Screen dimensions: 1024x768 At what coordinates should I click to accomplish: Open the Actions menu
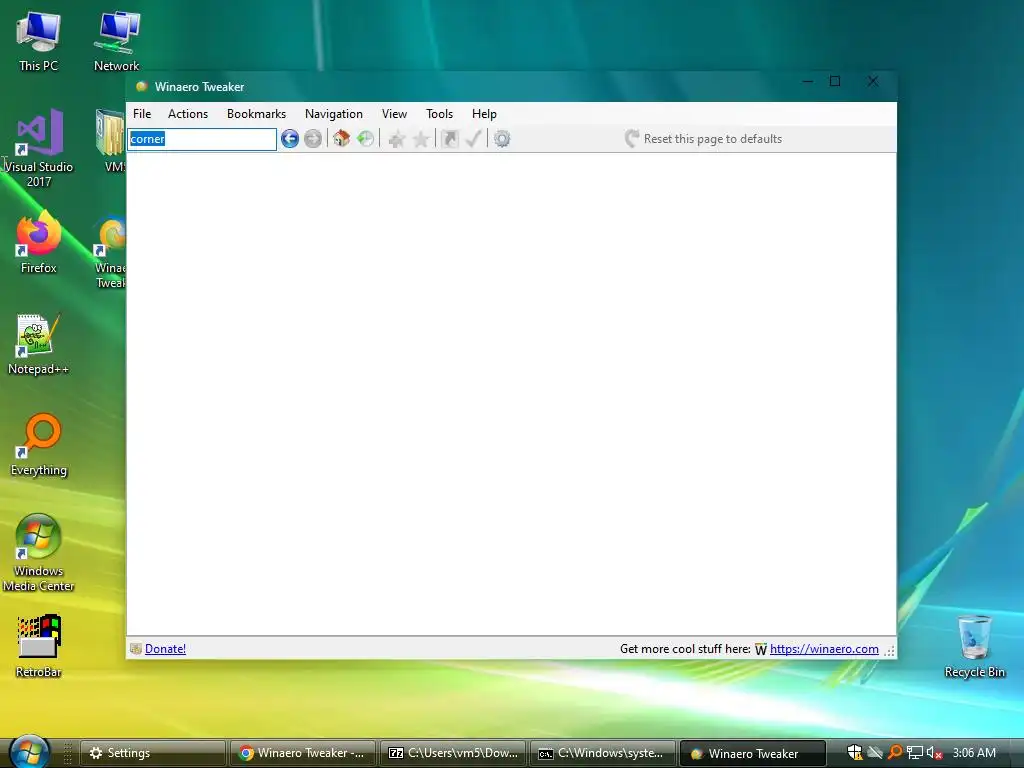point(188,114)
